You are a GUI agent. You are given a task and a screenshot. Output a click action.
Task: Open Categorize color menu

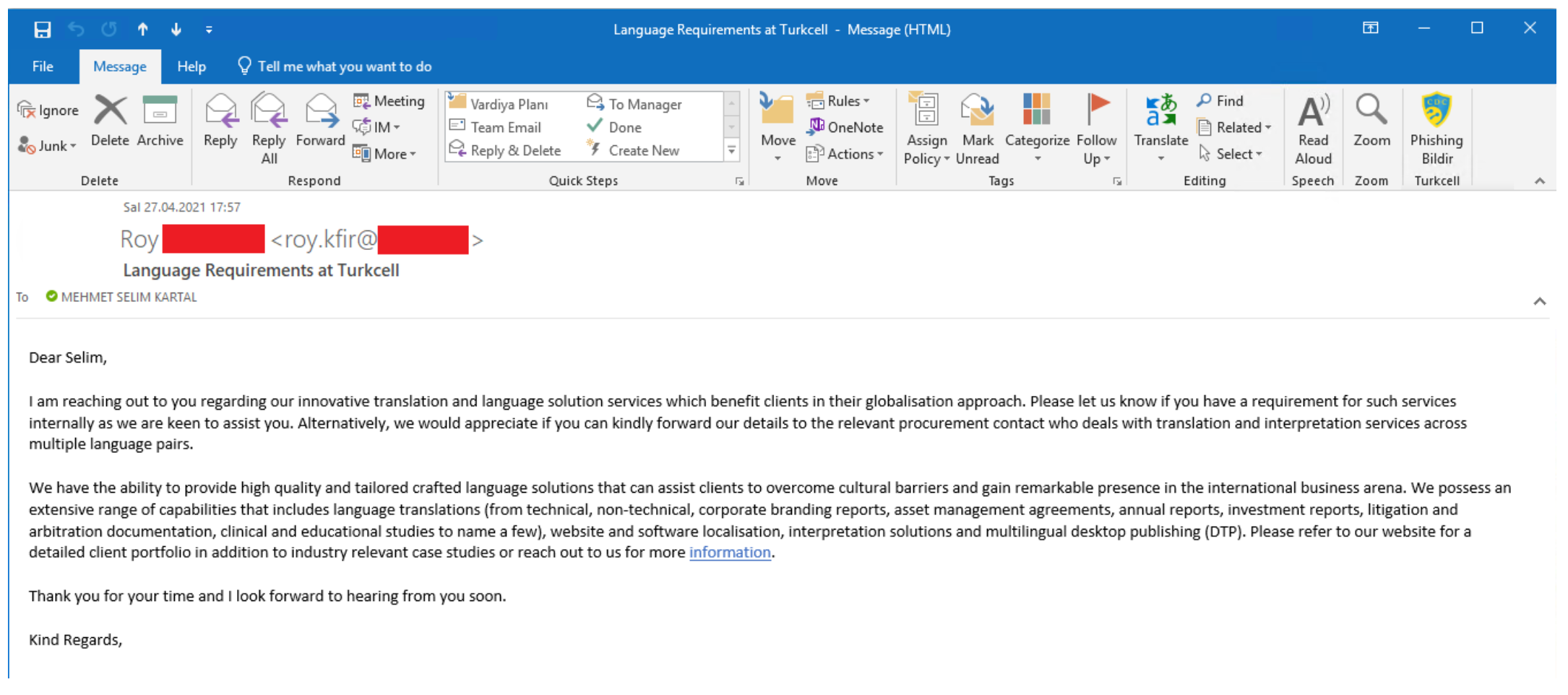[1037, 127]
